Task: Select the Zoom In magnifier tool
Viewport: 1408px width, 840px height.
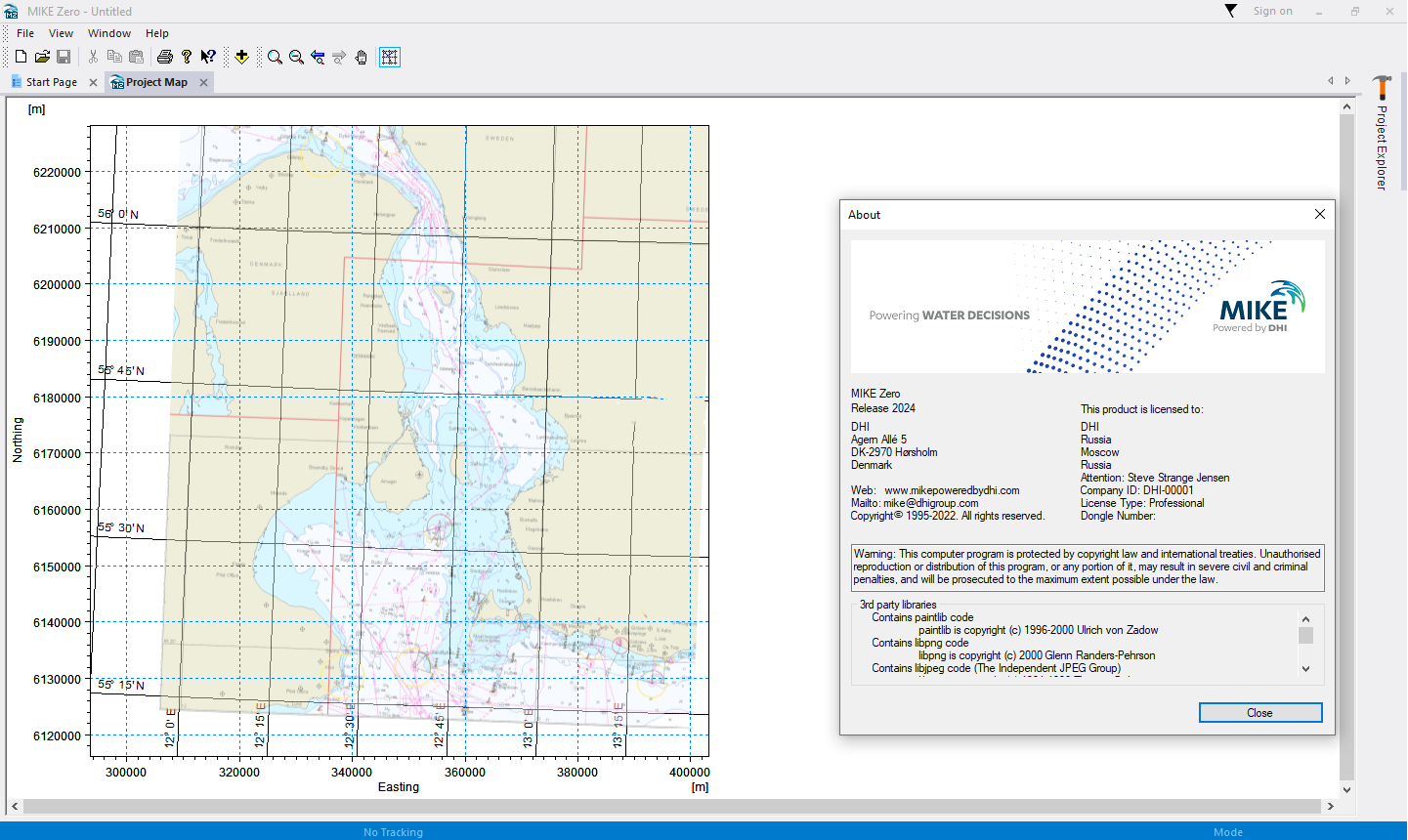Action: pos(275,58)
